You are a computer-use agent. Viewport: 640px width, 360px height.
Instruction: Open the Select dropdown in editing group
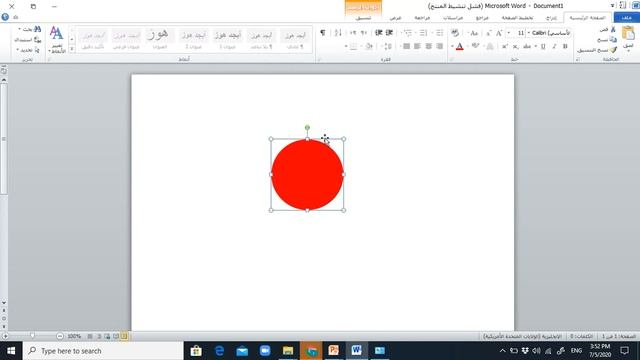coord(28,50)
